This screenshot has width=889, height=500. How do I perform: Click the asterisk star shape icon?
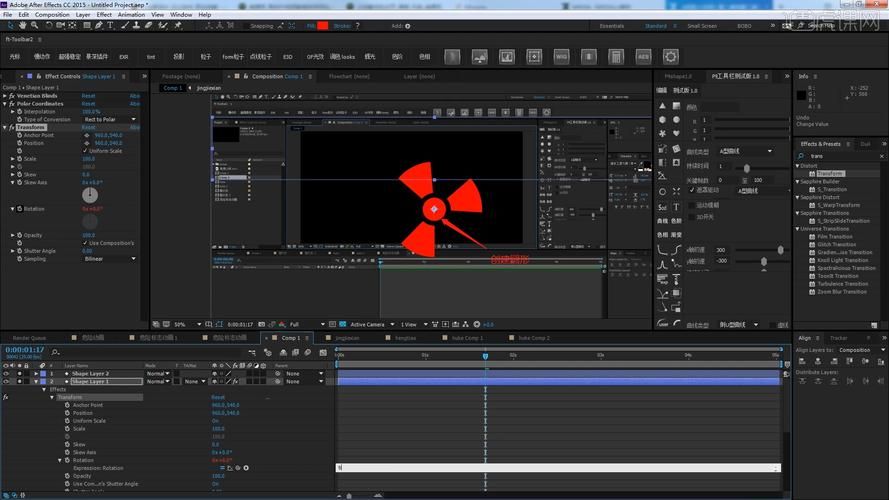coord(662,133)
